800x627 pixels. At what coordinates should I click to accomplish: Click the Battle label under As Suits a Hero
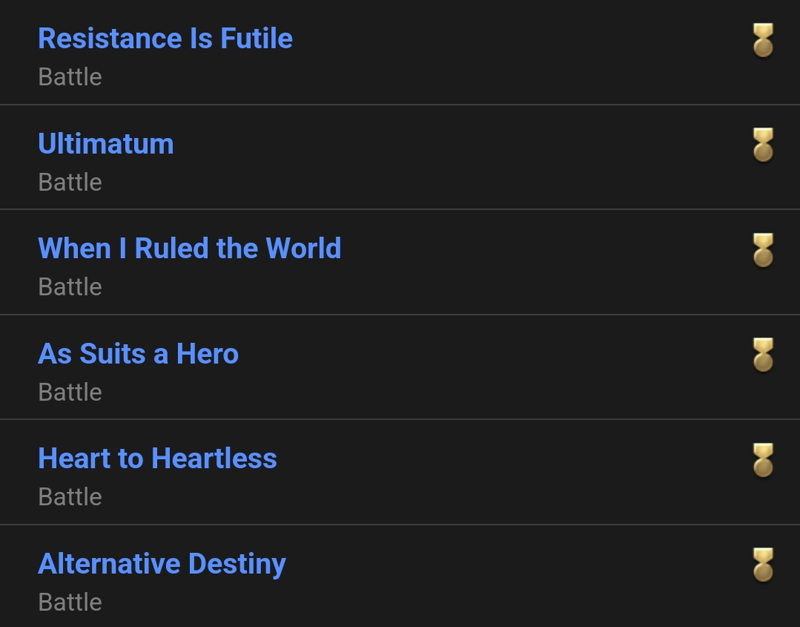point(70,392)
